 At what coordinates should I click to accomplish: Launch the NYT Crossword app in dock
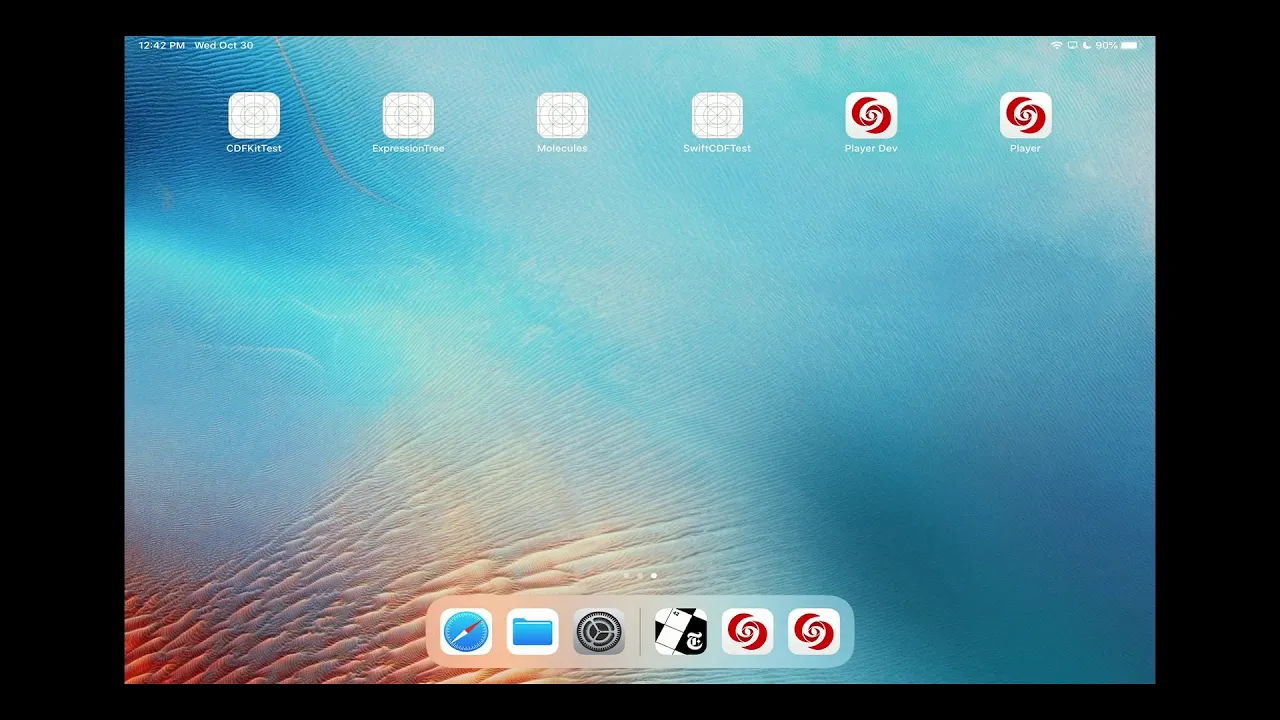681,632
